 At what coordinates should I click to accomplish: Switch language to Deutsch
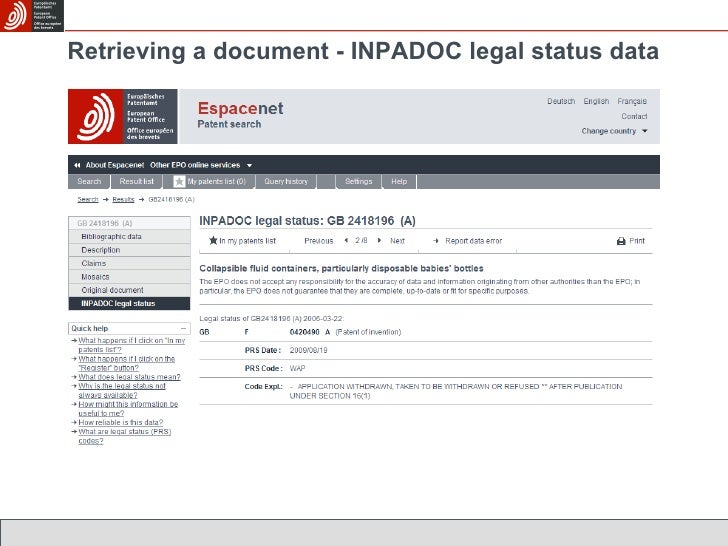coord(561,101)
